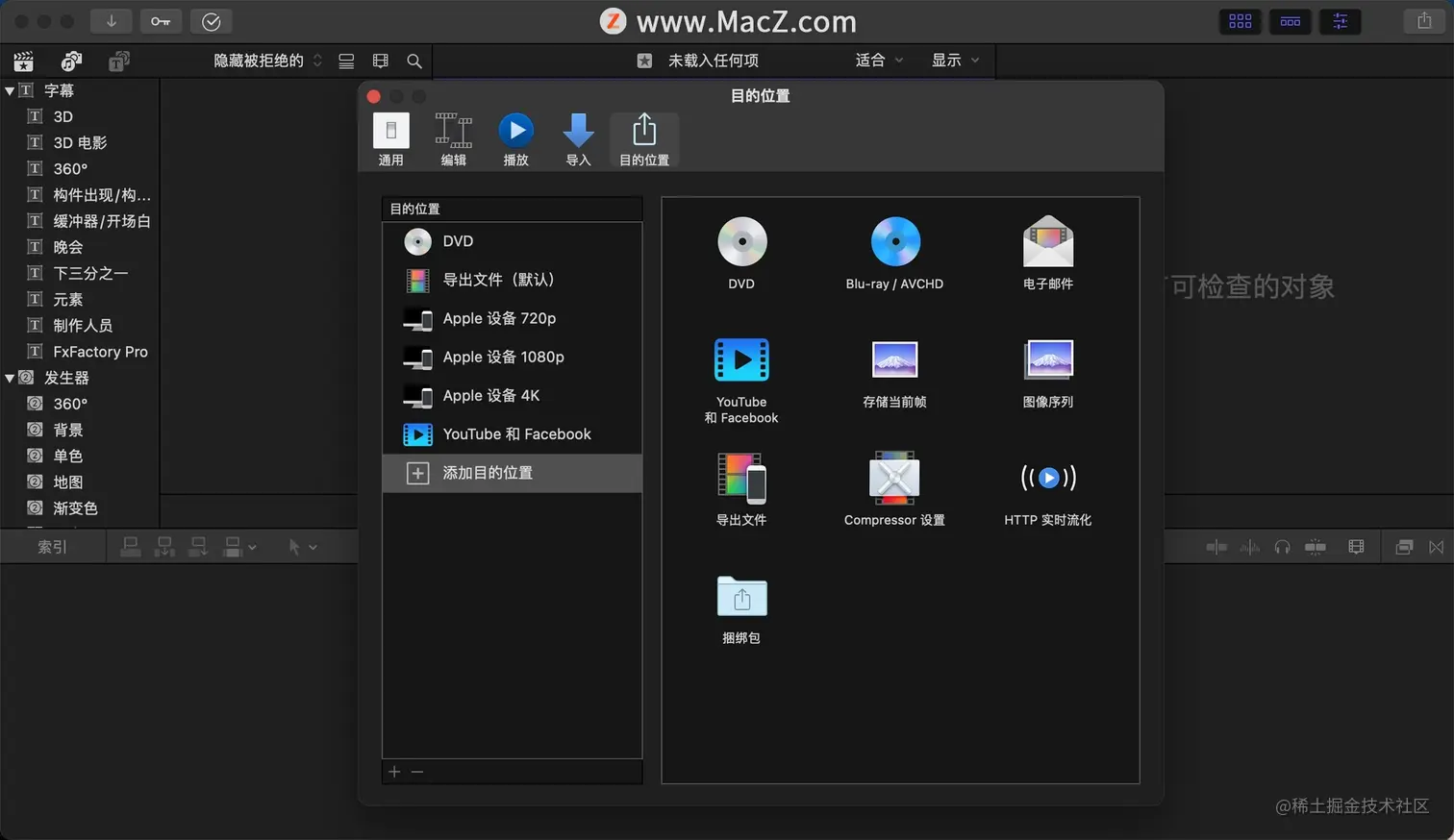Screen dimensions: 1454x840
Task: Select Apple 设备 4K destination
Action: point(512,395)
